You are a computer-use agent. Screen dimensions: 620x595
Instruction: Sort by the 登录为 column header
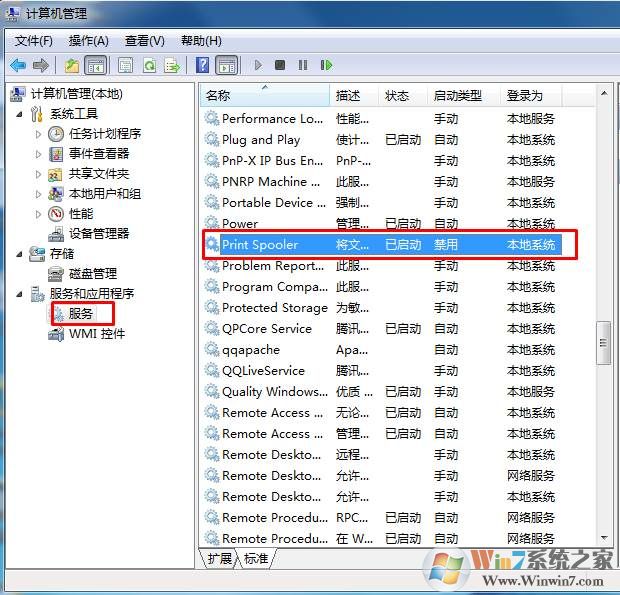(x=531, y=95)
